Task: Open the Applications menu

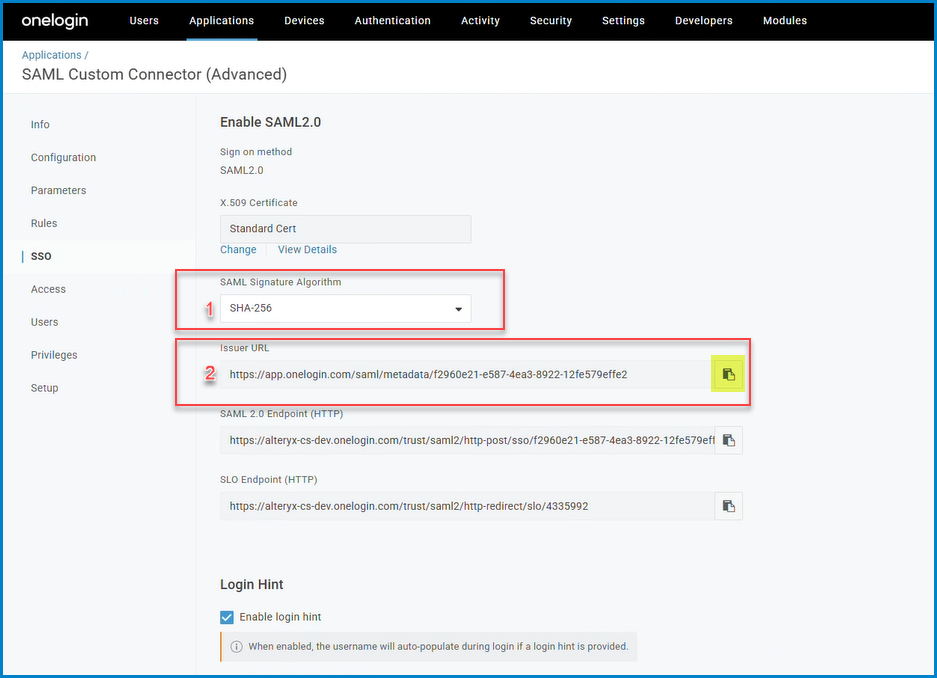Action: pyautogui.click(x=222, y=20)
